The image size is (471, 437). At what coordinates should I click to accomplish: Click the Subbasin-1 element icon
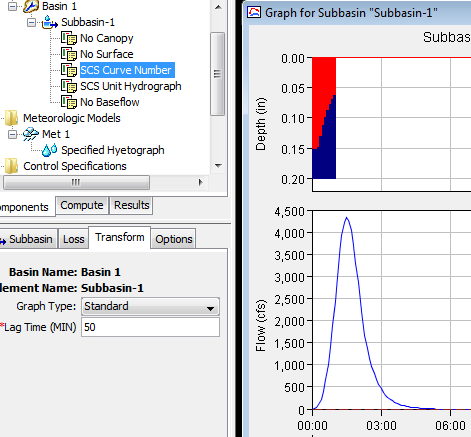[x=50, y=22]
